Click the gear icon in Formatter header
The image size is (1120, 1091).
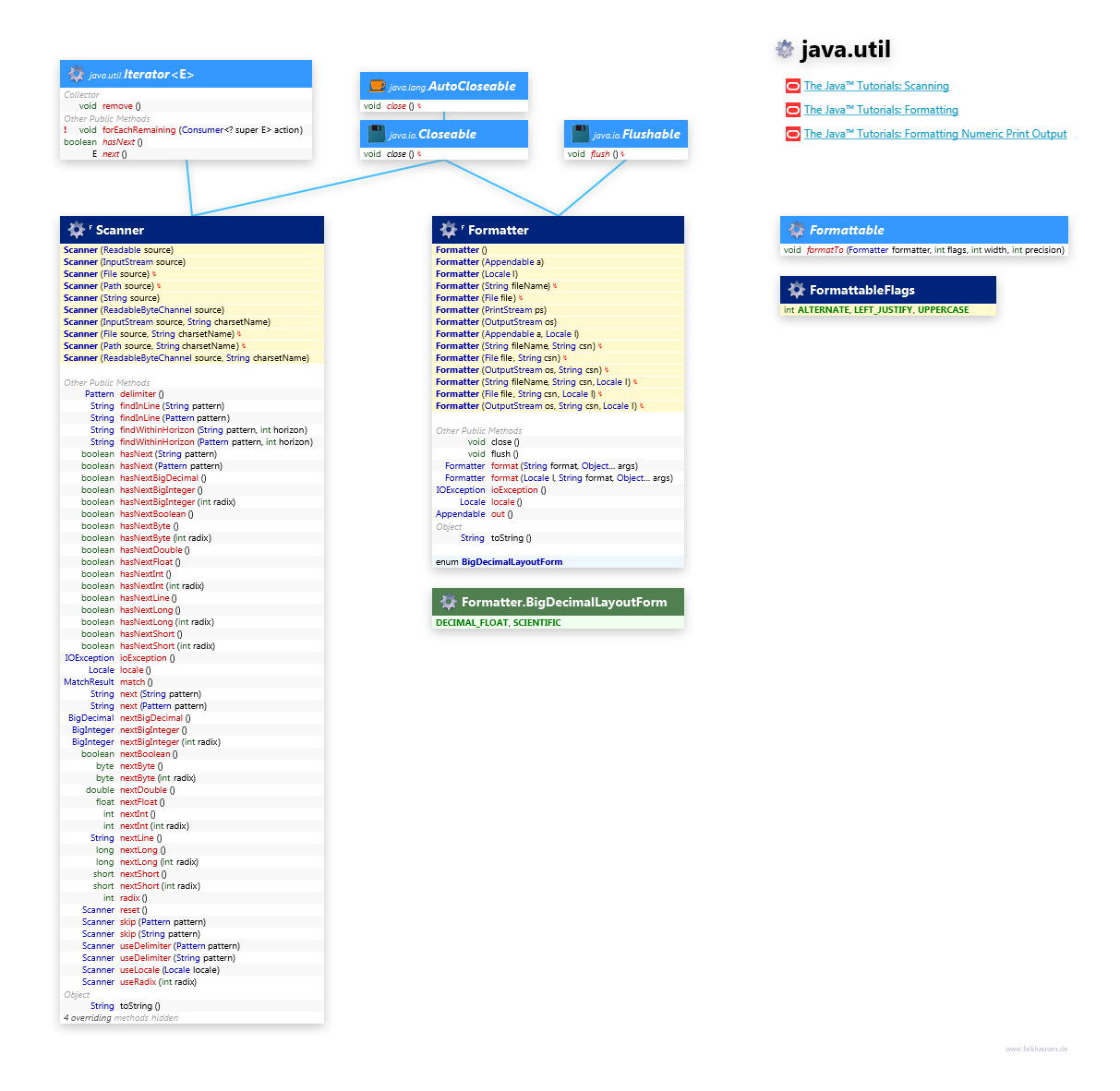pos(449,230)
